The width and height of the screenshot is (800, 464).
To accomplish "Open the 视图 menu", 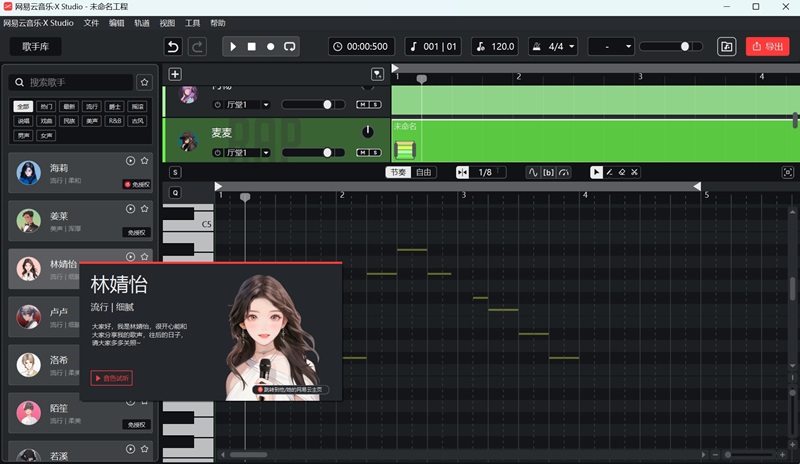I will tap(167, 23).
